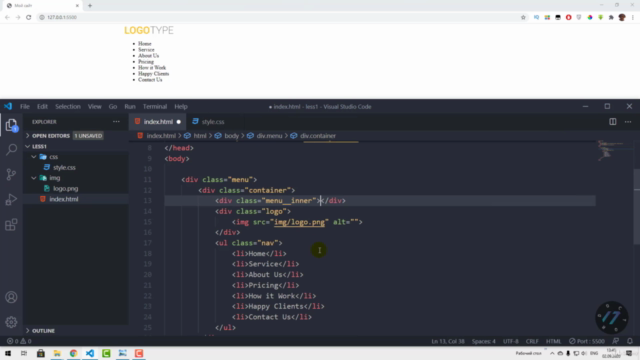Click CRLF line ending selector
Viewport: 640px width, 360px height.
532,341
